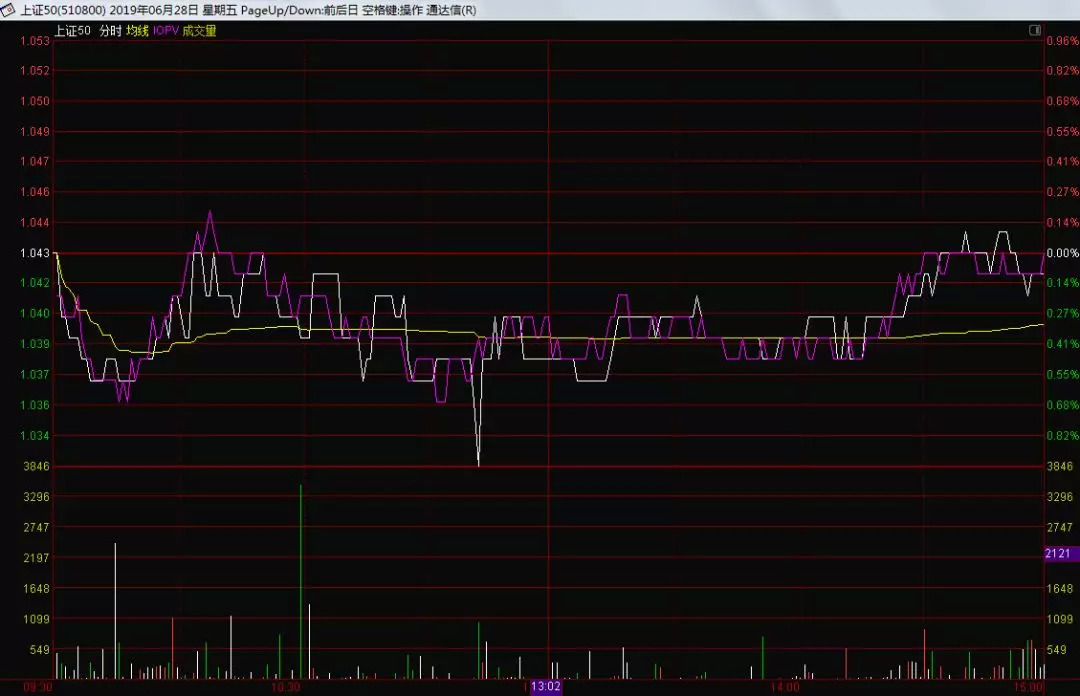Click the 14:00 time axis label

pos(785,688)
